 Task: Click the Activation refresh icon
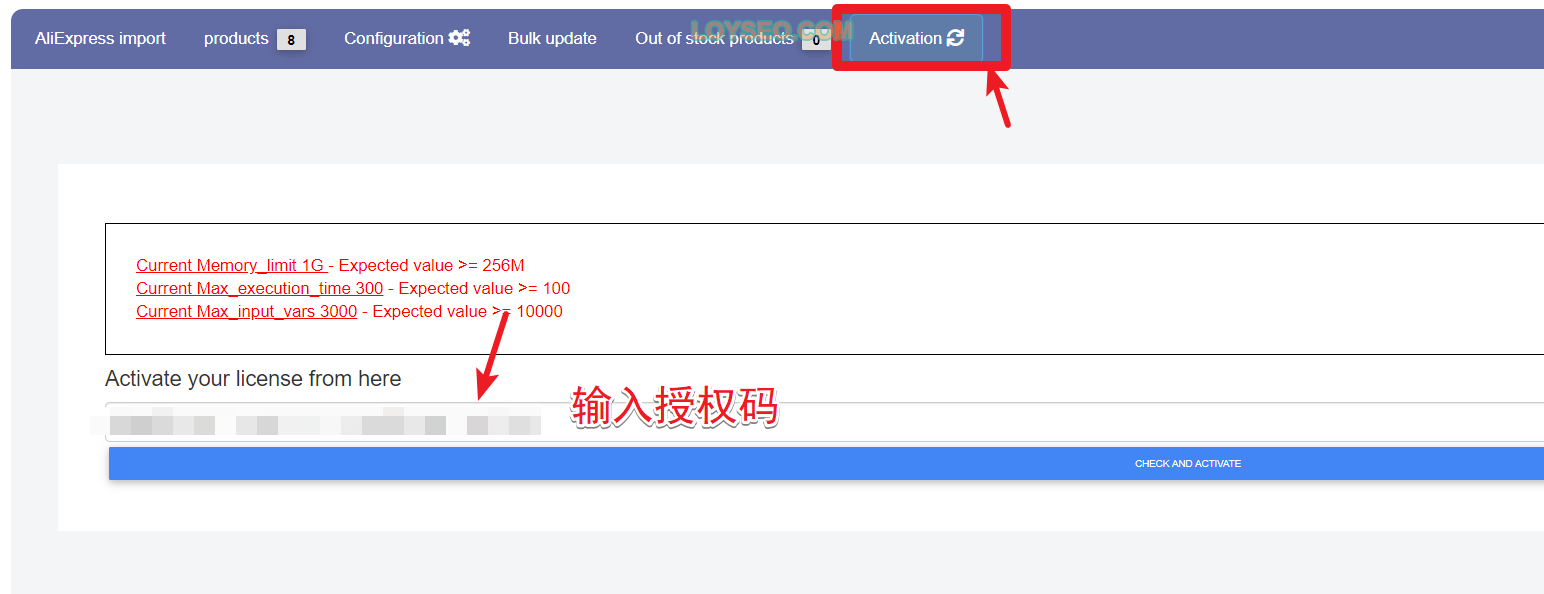(x=956, y=38)
